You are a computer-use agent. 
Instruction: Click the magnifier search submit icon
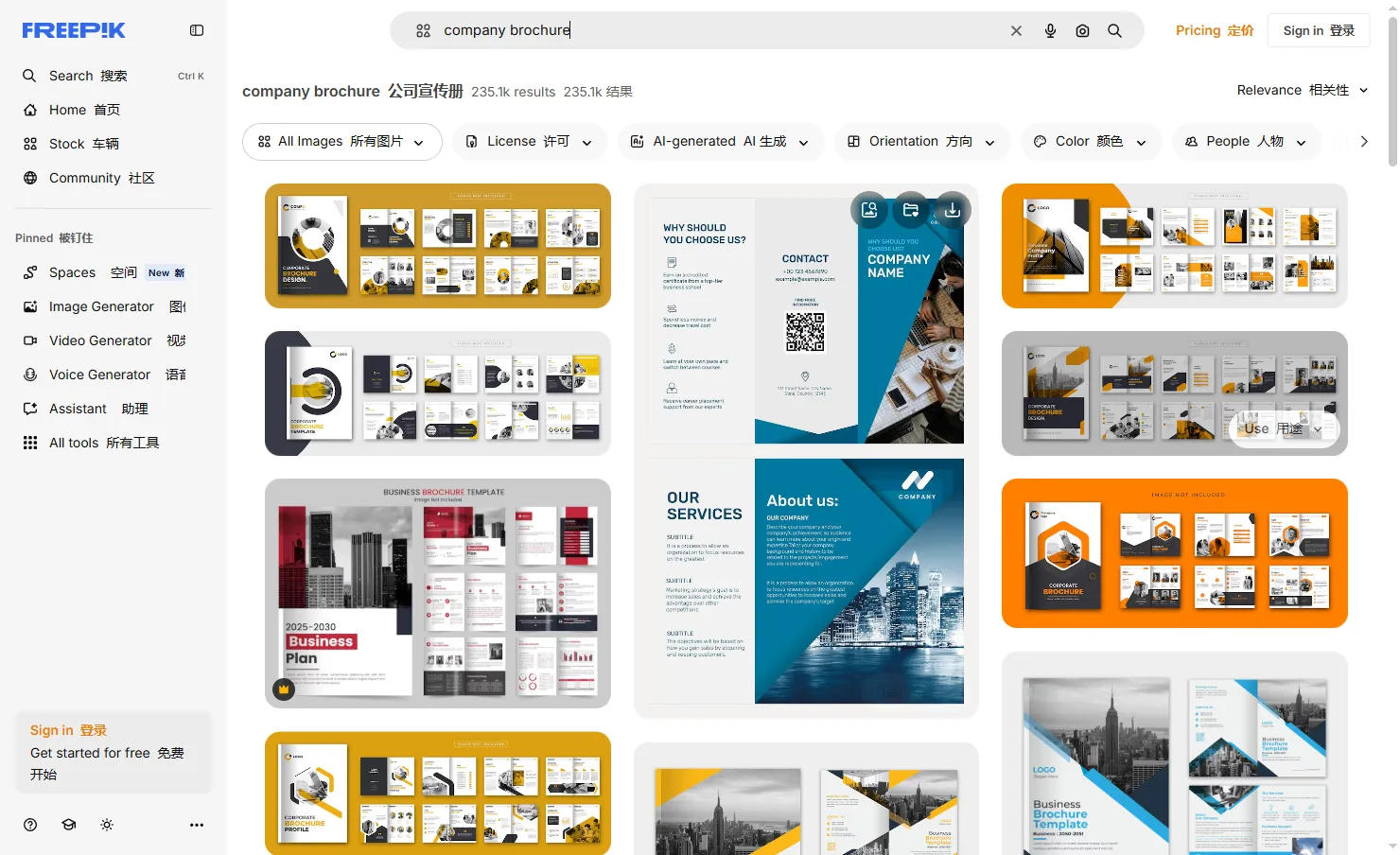[x=1114, y=30]
